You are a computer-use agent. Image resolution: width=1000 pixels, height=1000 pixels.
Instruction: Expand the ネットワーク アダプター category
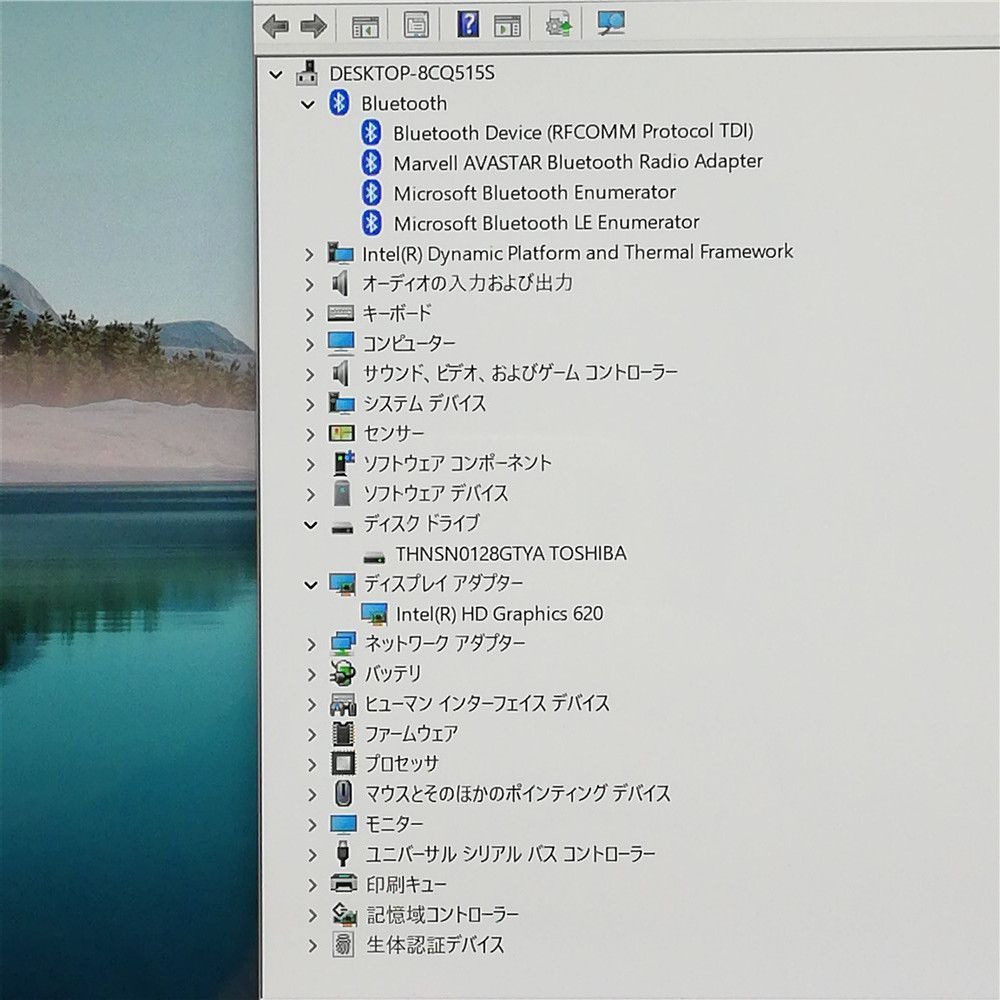click(311, 645)
